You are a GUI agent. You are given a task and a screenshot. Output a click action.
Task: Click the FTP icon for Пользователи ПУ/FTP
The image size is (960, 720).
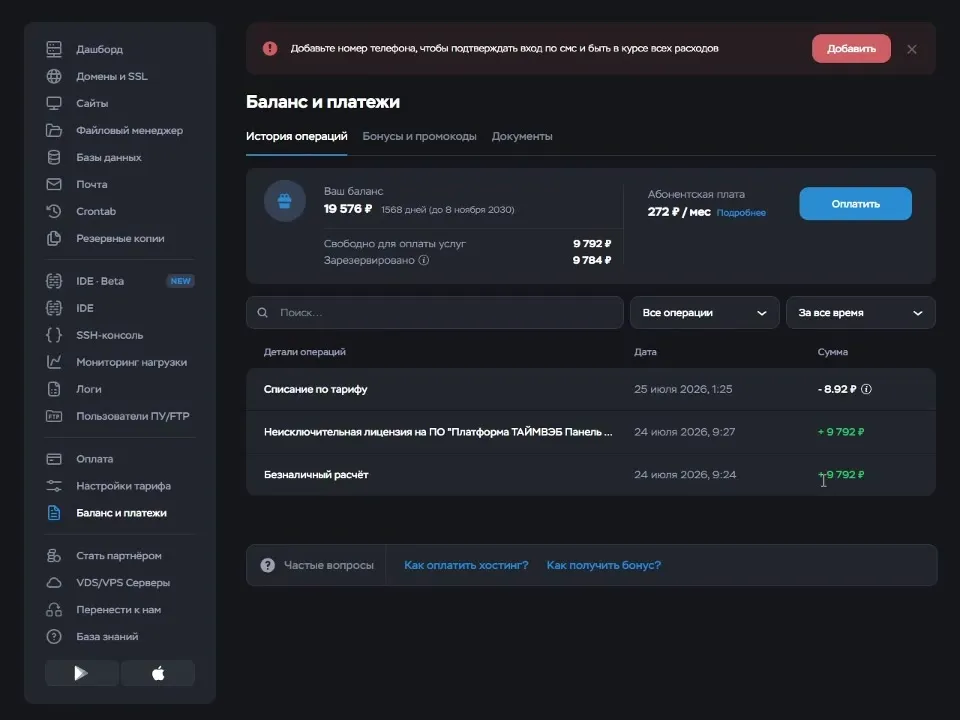pos(54,416)
